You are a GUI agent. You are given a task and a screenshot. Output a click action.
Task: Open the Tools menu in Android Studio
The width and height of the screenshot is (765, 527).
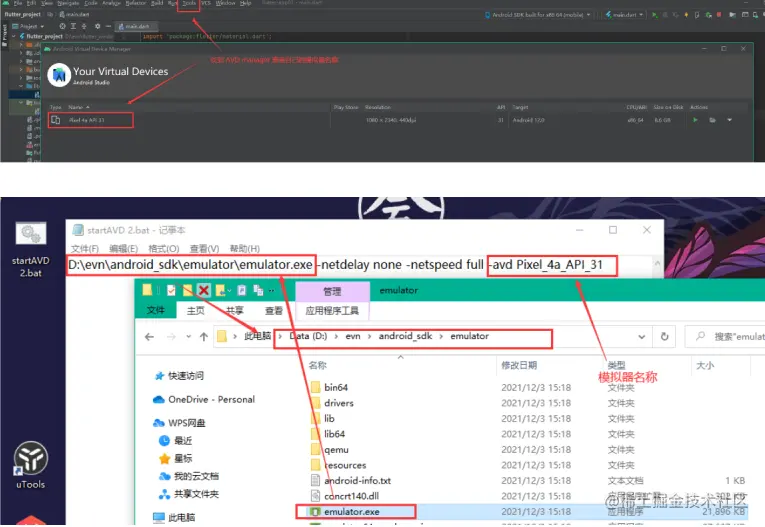tap(189, 3)
